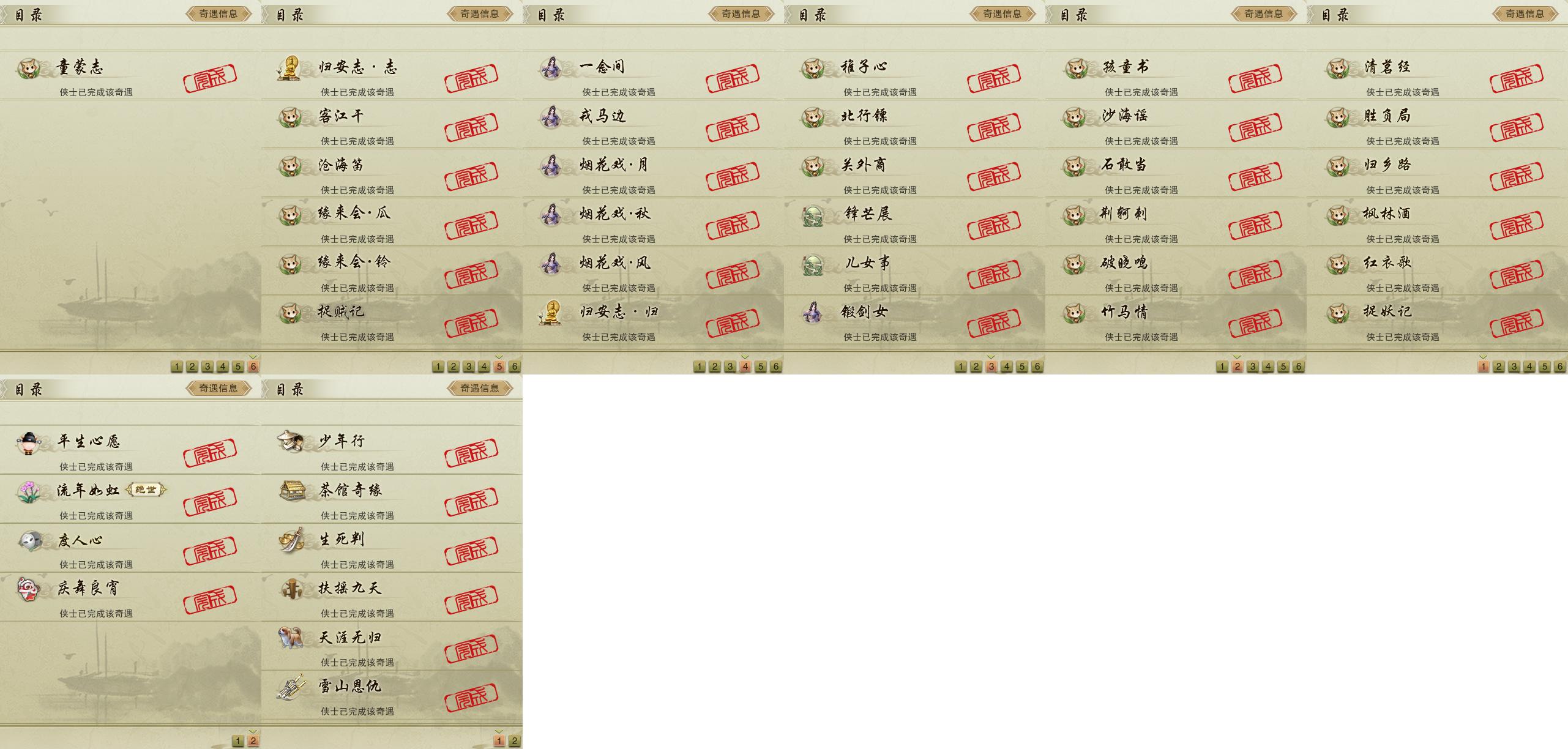Viewport: 1568px width, 749px height.
Task: Click the official doll icon for 平生心愿
Action: (x=28, y=442)
